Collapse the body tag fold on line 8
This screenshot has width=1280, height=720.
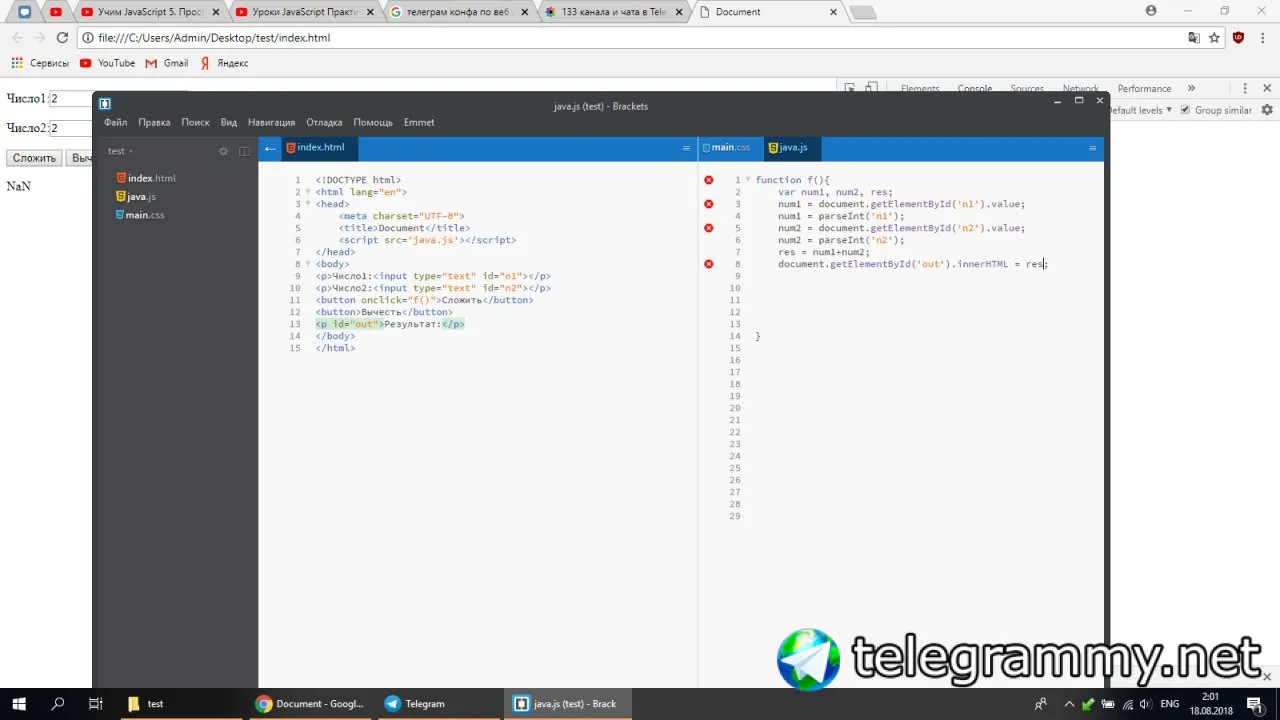[x=308, y=264]
